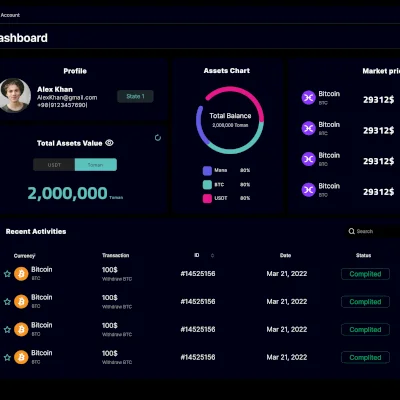This screenshot has width=400, height=400.
Task: Sort by the ID column arrow
Action: click(212, 256)
